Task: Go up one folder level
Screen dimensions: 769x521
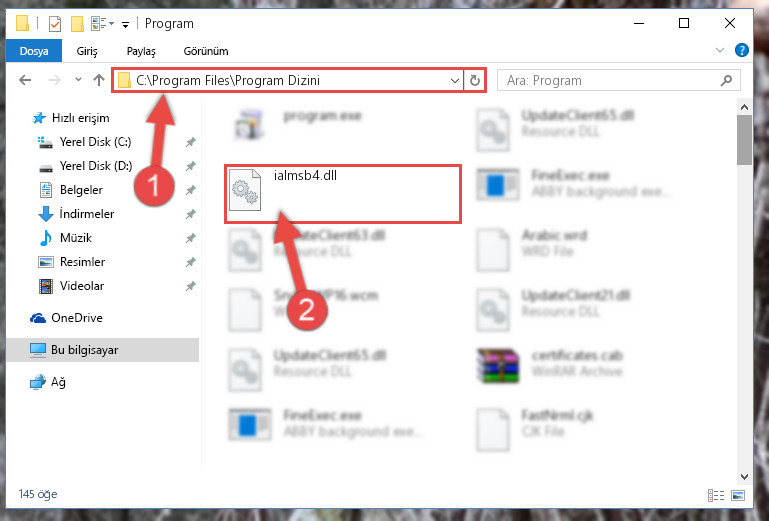Action: 99,80
